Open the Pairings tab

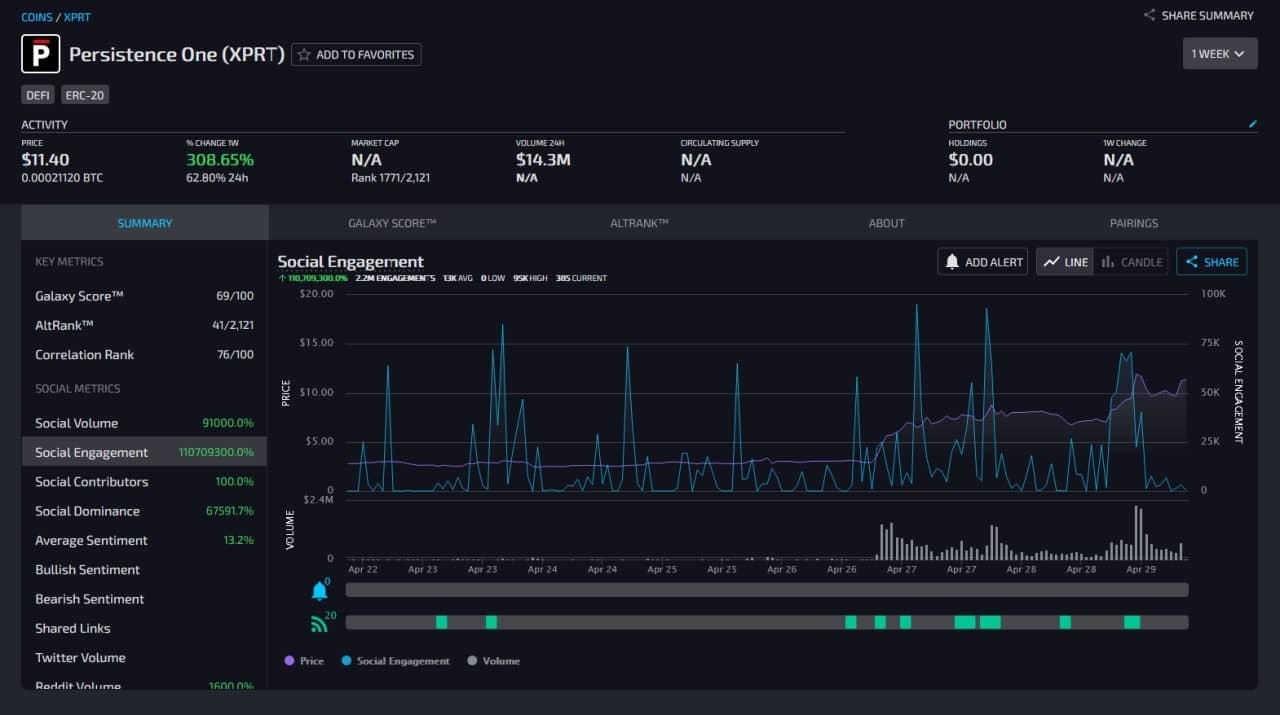pyautogui.click(x=1134, y=223)
